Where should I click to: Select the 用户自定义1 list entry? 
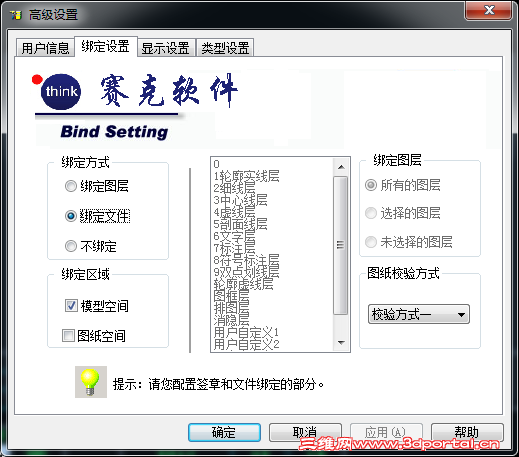pos(273,332)
